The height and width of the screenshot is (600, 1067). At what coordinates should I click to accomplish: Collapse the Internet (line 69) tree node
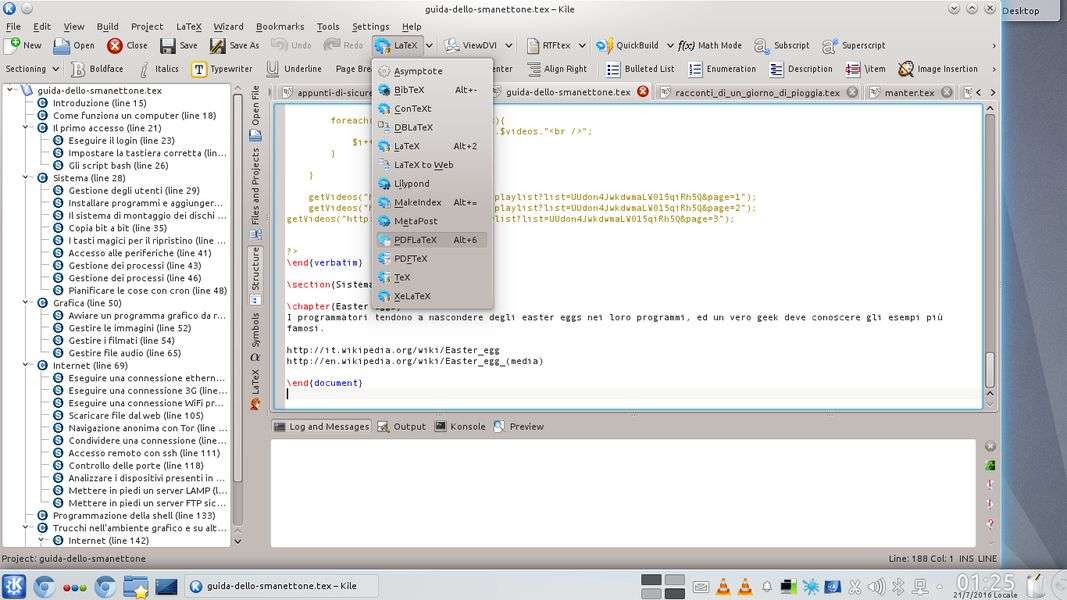click(26, 366)
